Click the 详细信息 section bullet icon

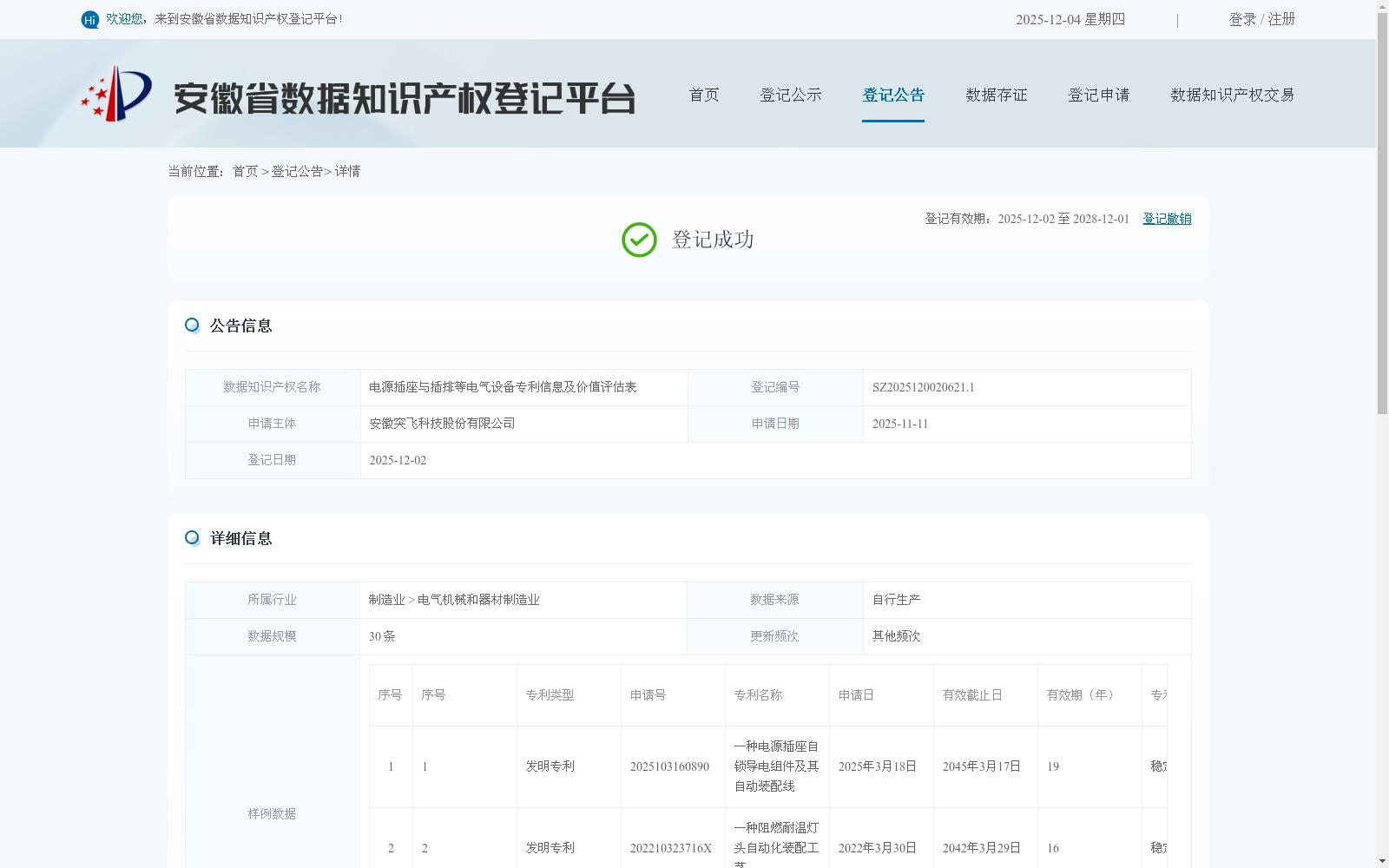pyautogui.click(x=192, y=537)
